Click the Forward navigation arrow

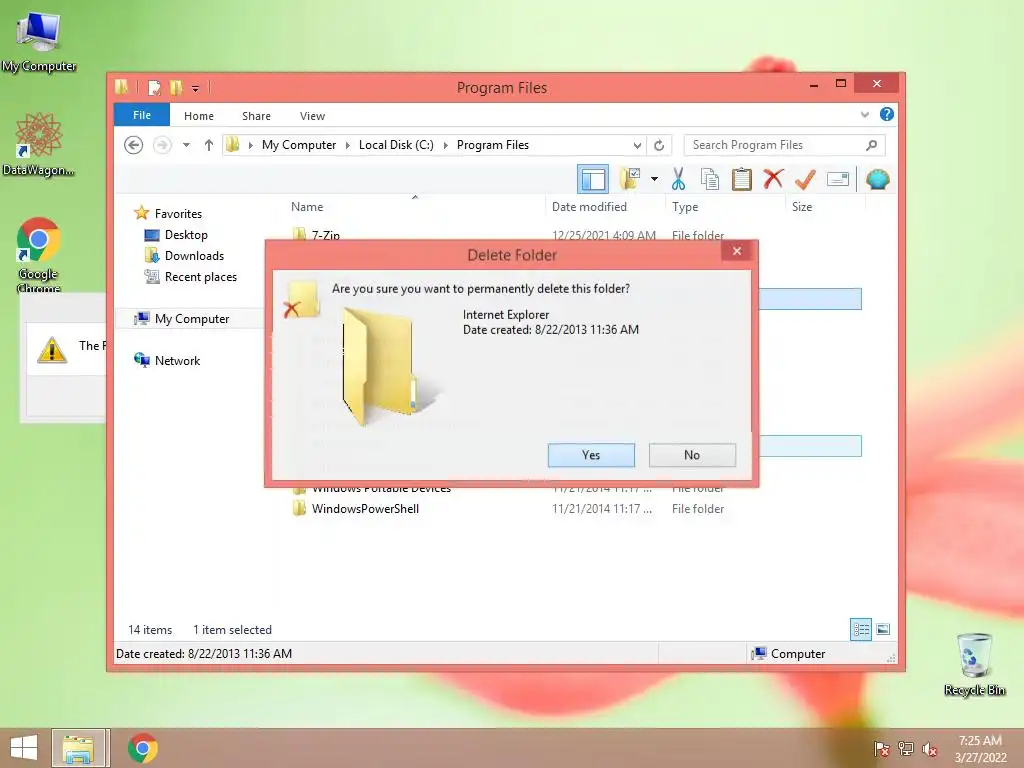click(x=162, y=145)
